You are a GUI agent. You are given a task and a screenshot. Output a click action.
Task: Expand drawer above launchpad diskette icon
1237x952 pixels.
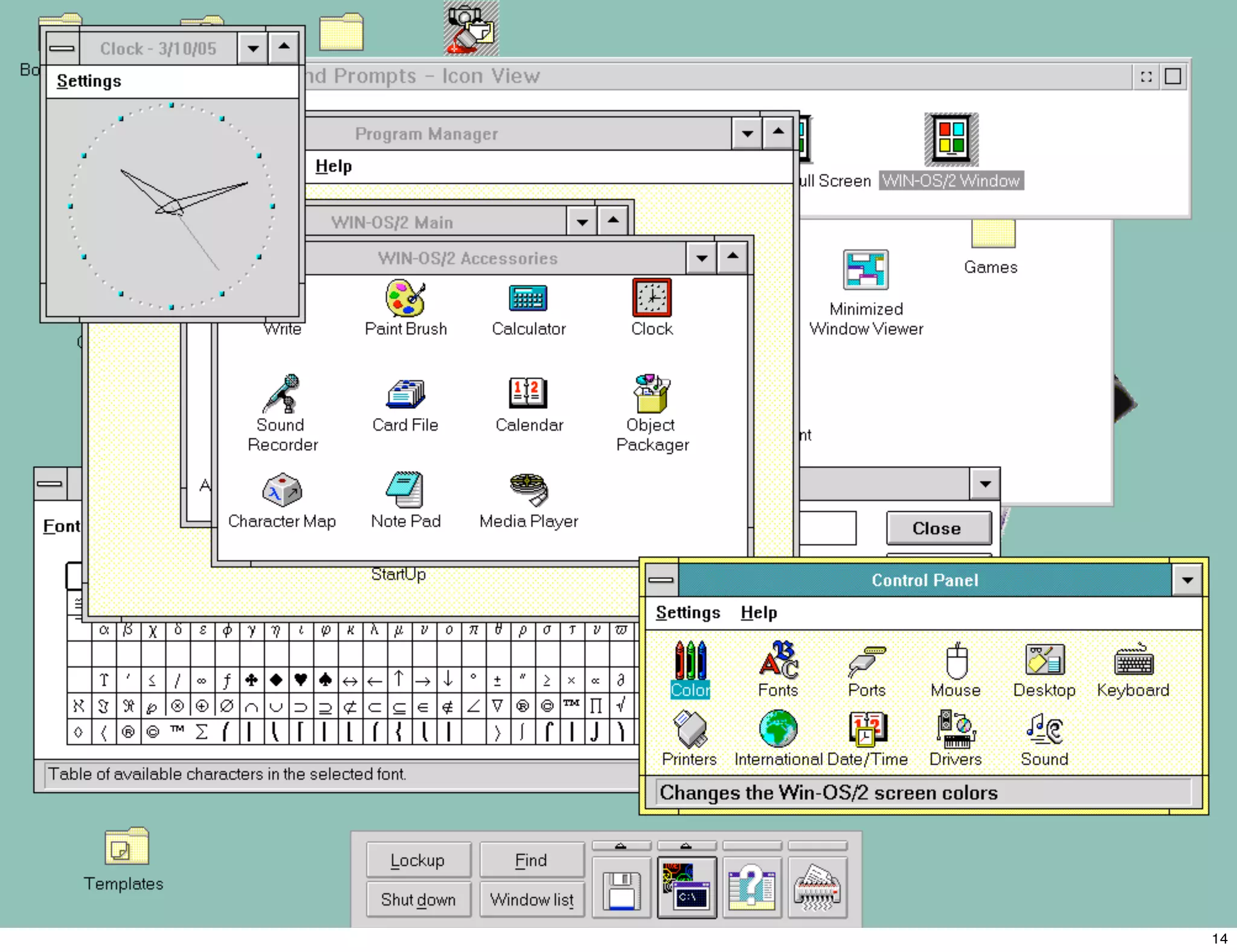pos(621,846)
